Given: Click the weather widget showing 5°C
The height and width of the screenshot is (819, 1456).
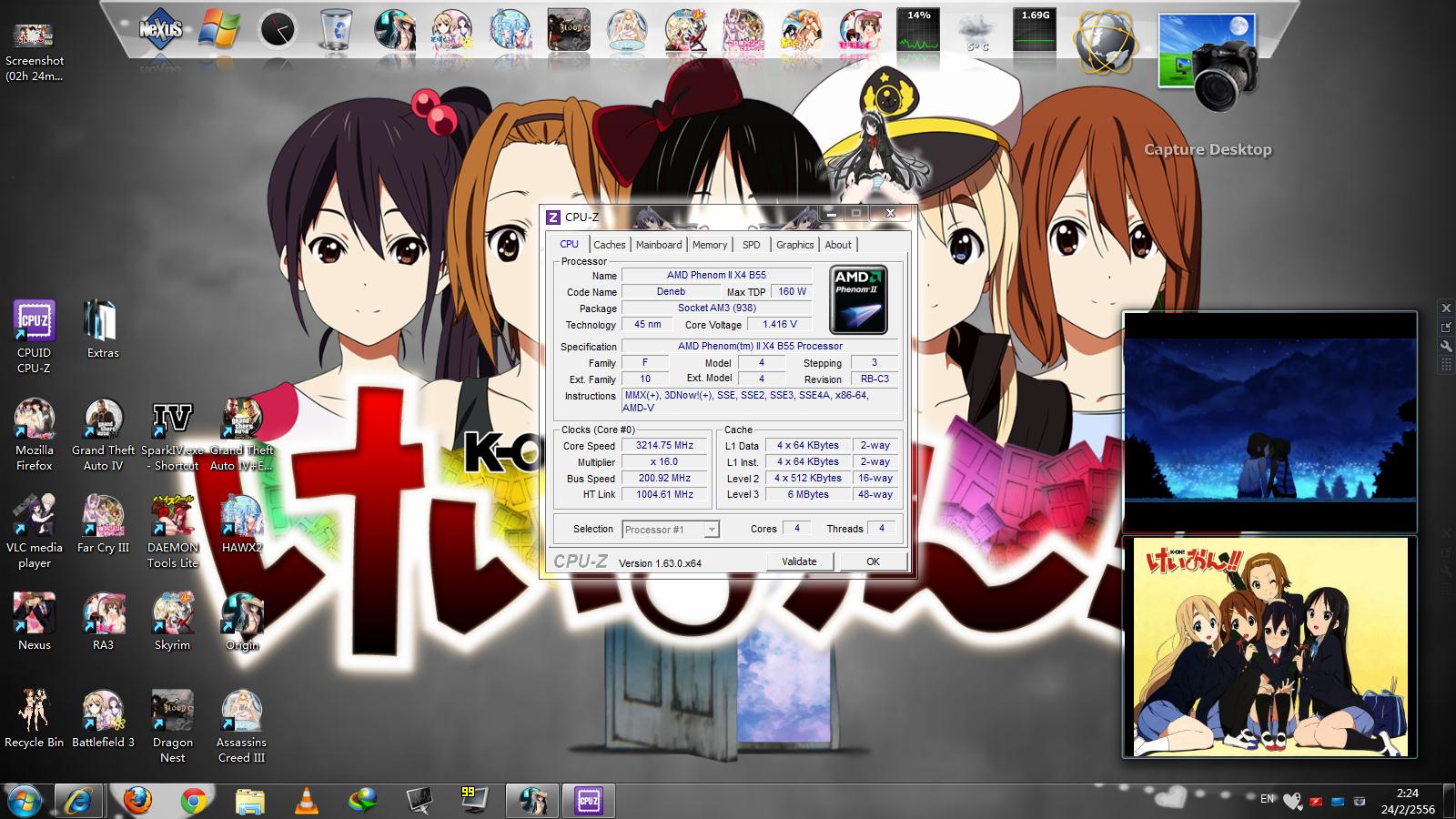Looking at the screenshot, I should [x=977, y=32].
